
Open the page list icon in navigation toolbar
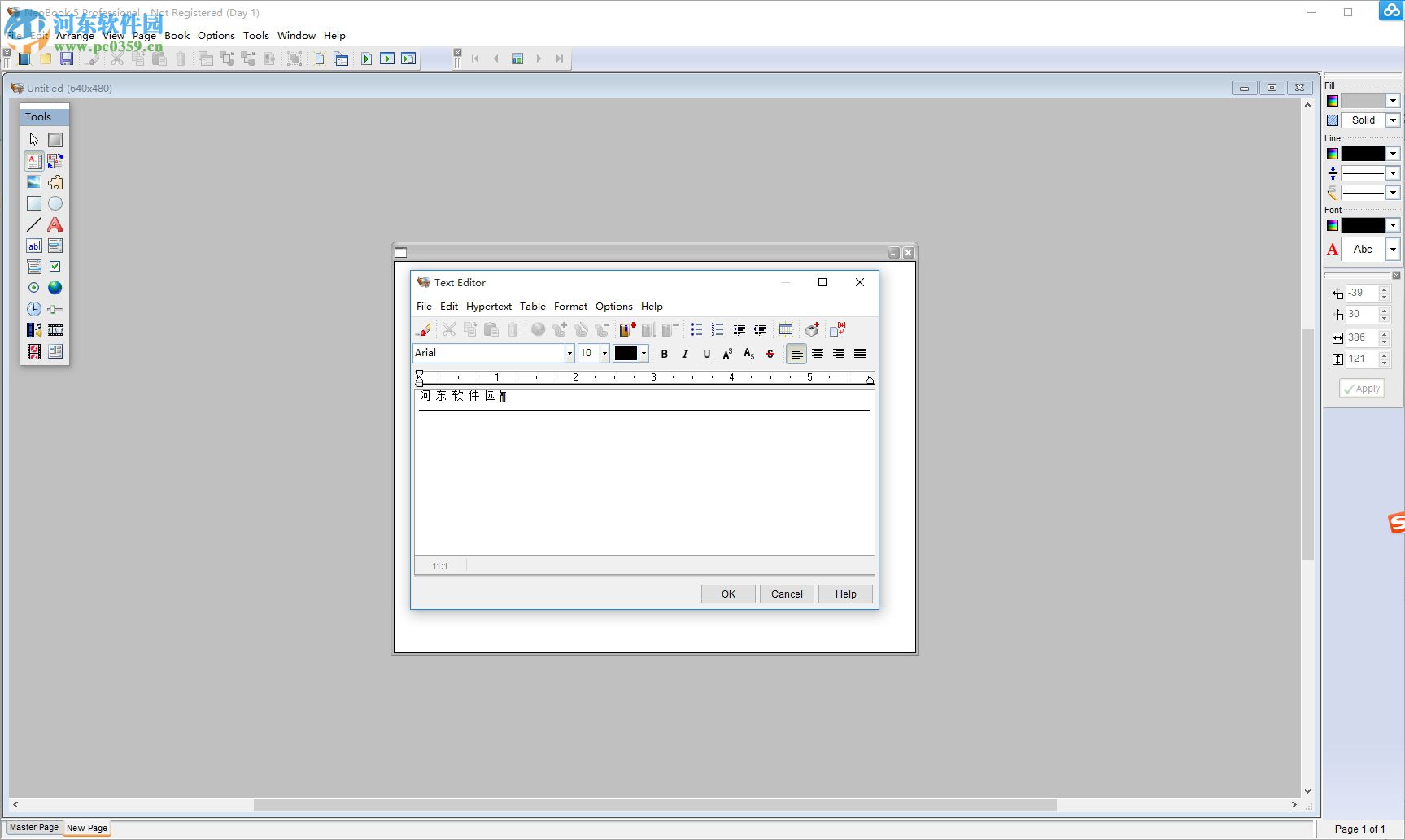tap(517, 59)
